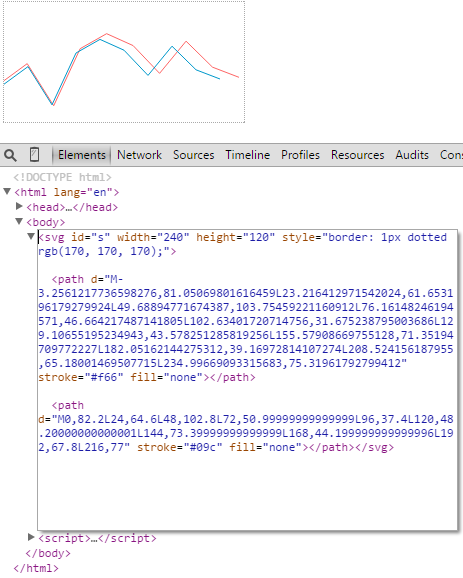The image size is (463, 578).
Task: Expand the script element node
Action: pyautogui.click(x=31, y=537)
